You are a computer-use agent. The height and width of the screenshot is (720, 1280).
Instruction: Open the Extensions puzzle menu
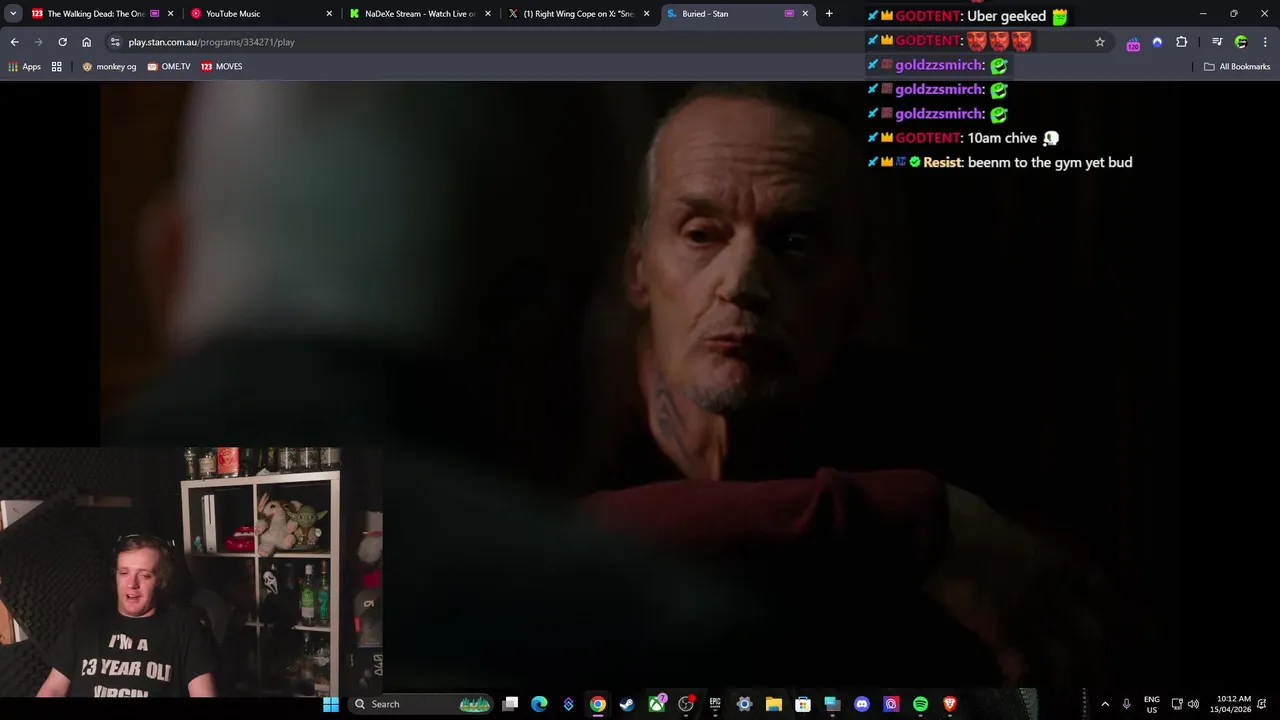[1182, 42]
